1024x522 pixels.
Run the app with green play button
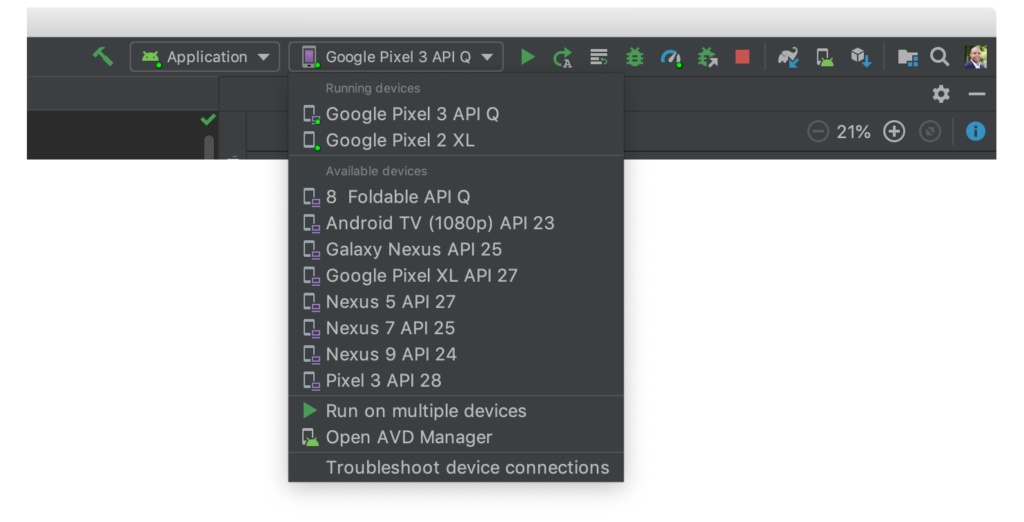pos(528,57)
